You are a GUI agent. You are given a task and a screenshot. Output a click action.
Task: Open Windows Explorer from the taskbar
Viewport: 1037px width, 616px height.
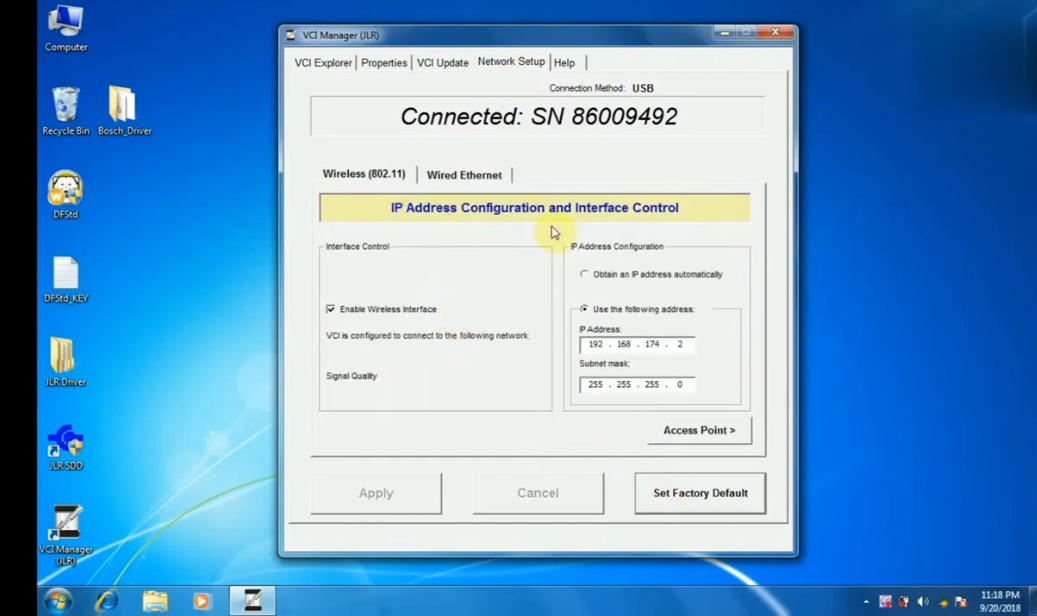click(x=155, y=601)
